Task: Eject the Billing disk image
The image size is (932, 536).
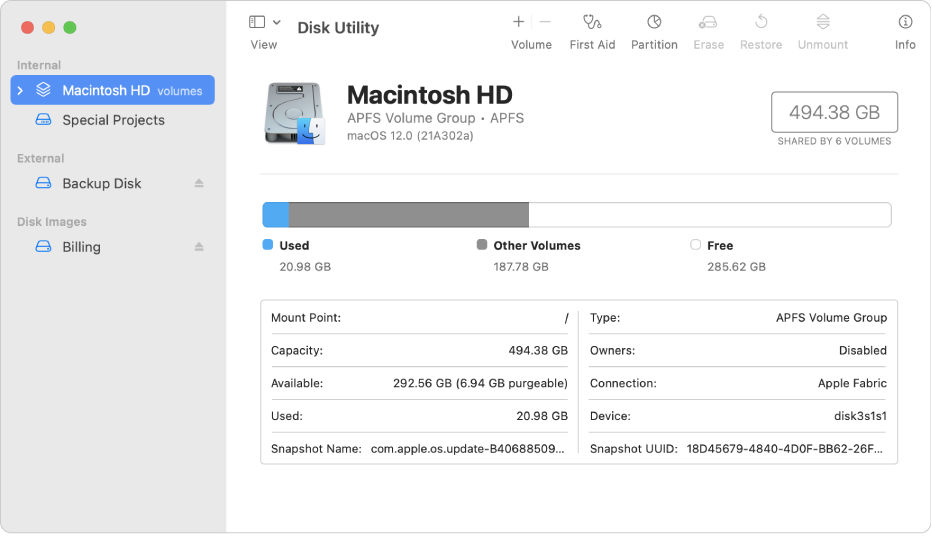Action: [199, 247]
